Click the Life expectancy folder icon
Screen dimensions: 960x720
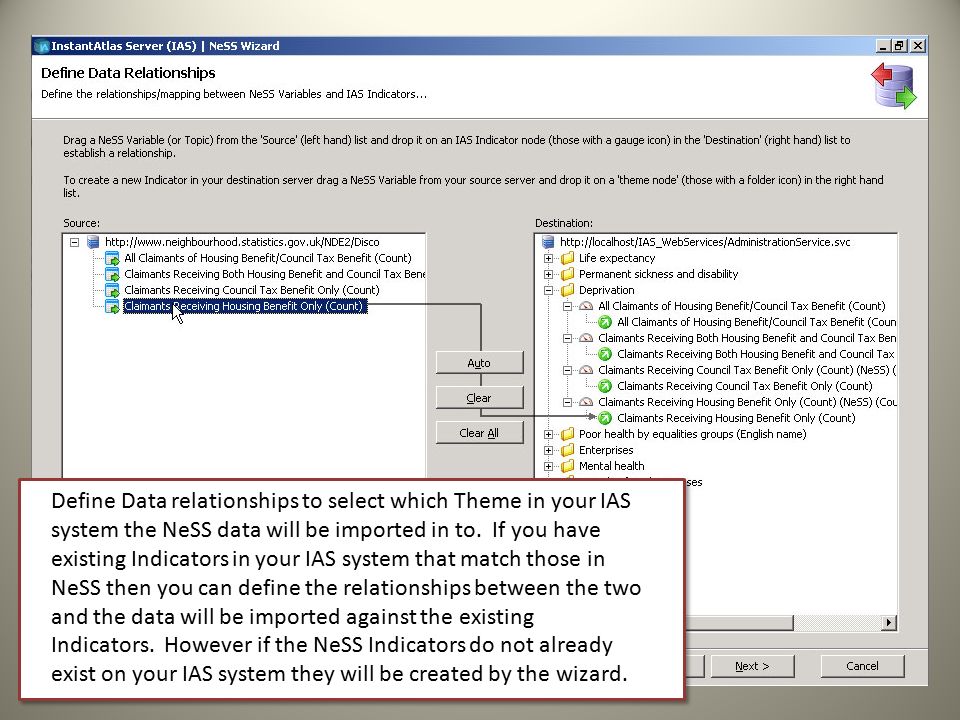(x=568, y=258)
